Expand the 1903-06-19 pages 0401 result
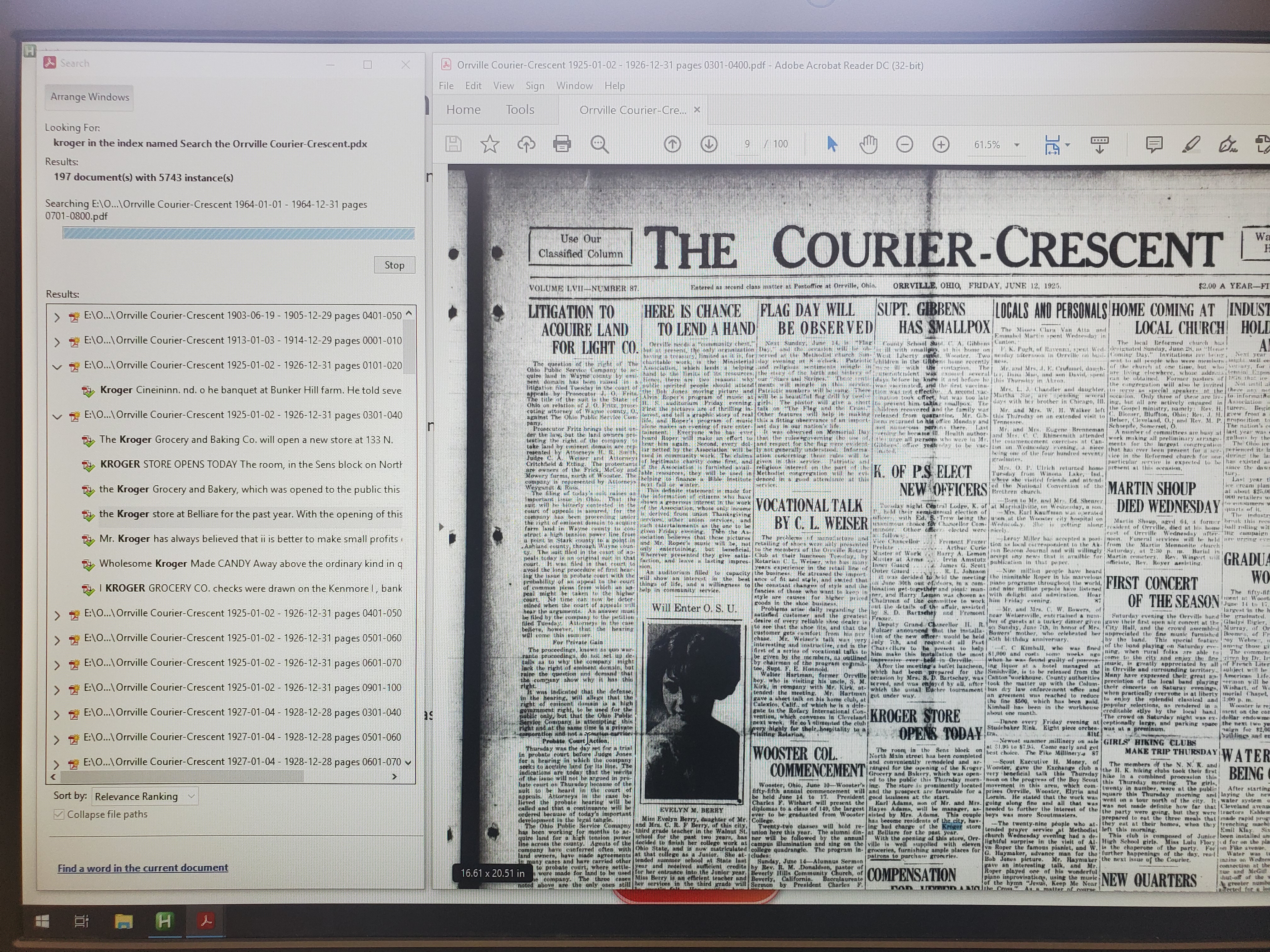The width and height of the screenshot is (1270, 952). [x=57, y=317]
